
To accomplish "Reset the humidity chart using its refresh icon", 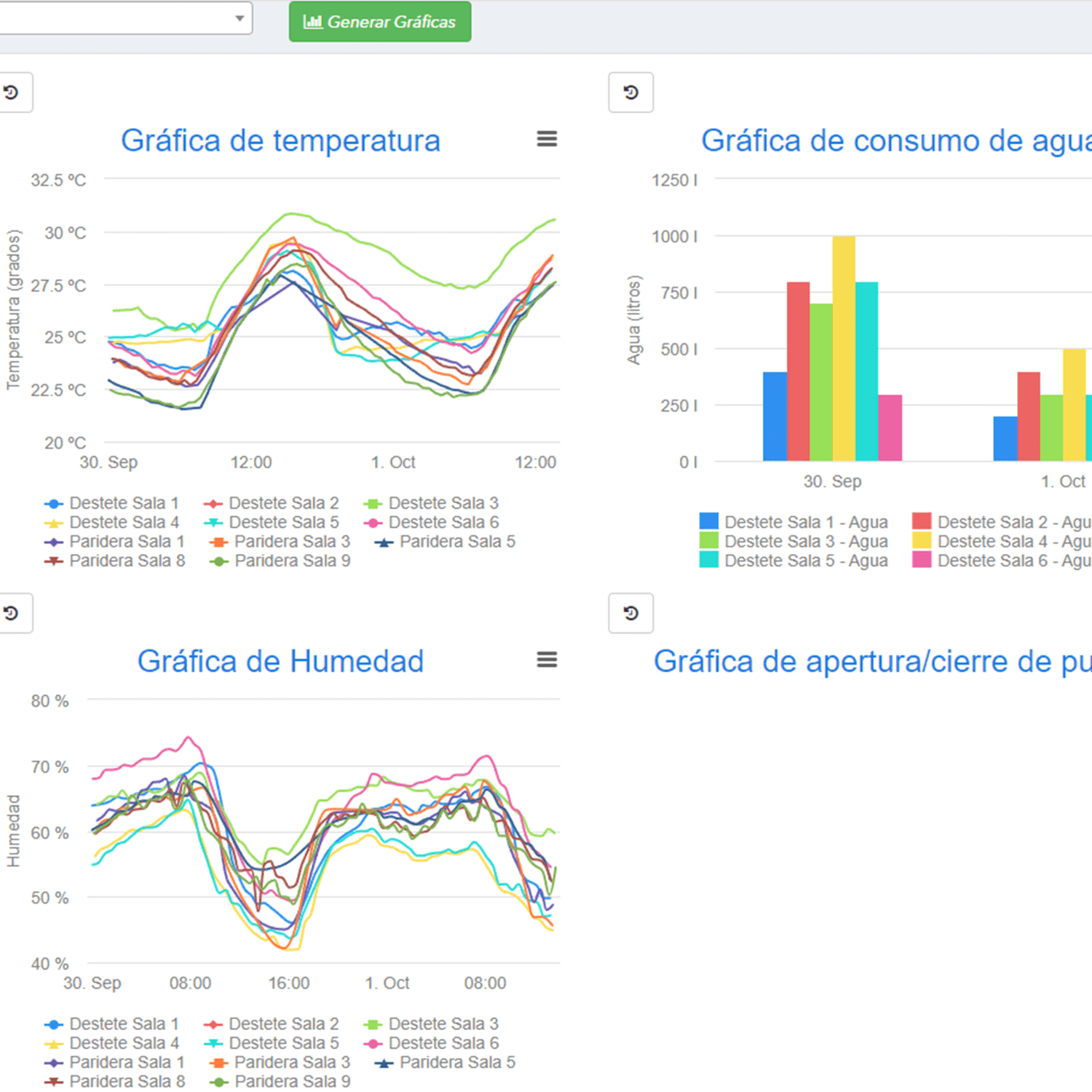I will 12,613.
